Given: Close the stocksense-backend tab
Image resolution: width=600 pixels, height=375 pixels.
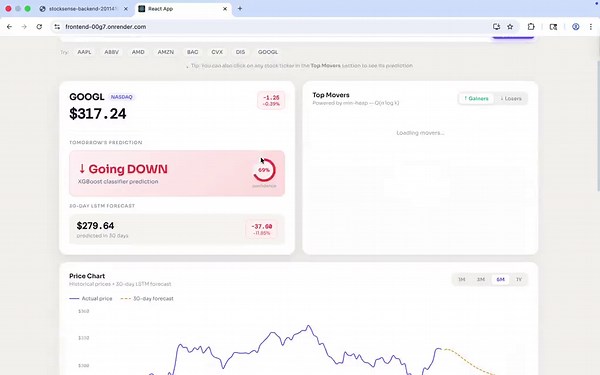Looking at the screenshot, I should (x=126, y=9).
